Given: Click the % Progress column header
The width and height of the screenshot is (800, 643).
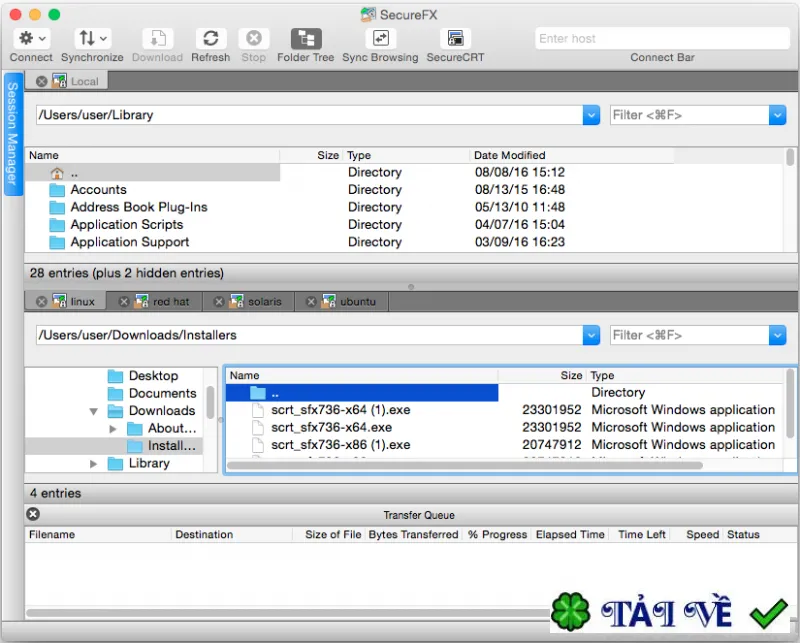Looking at the screenshot, I should pos(497,534).
